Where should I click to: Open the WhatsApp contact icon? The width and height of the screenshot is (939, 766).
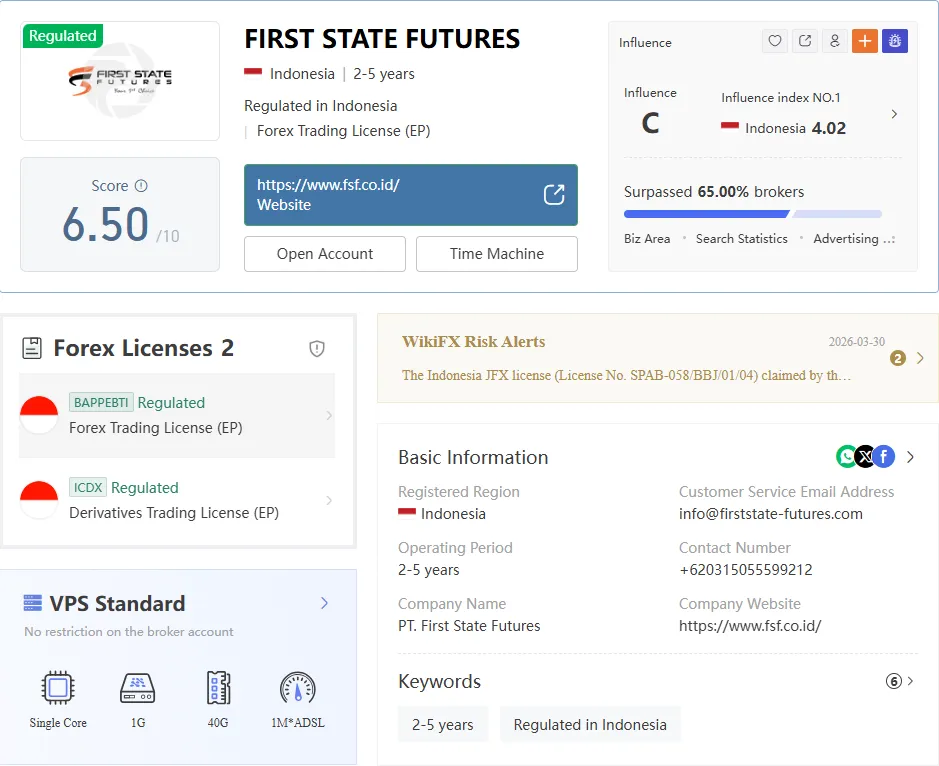pyautogui.click(x=846, y=457)
